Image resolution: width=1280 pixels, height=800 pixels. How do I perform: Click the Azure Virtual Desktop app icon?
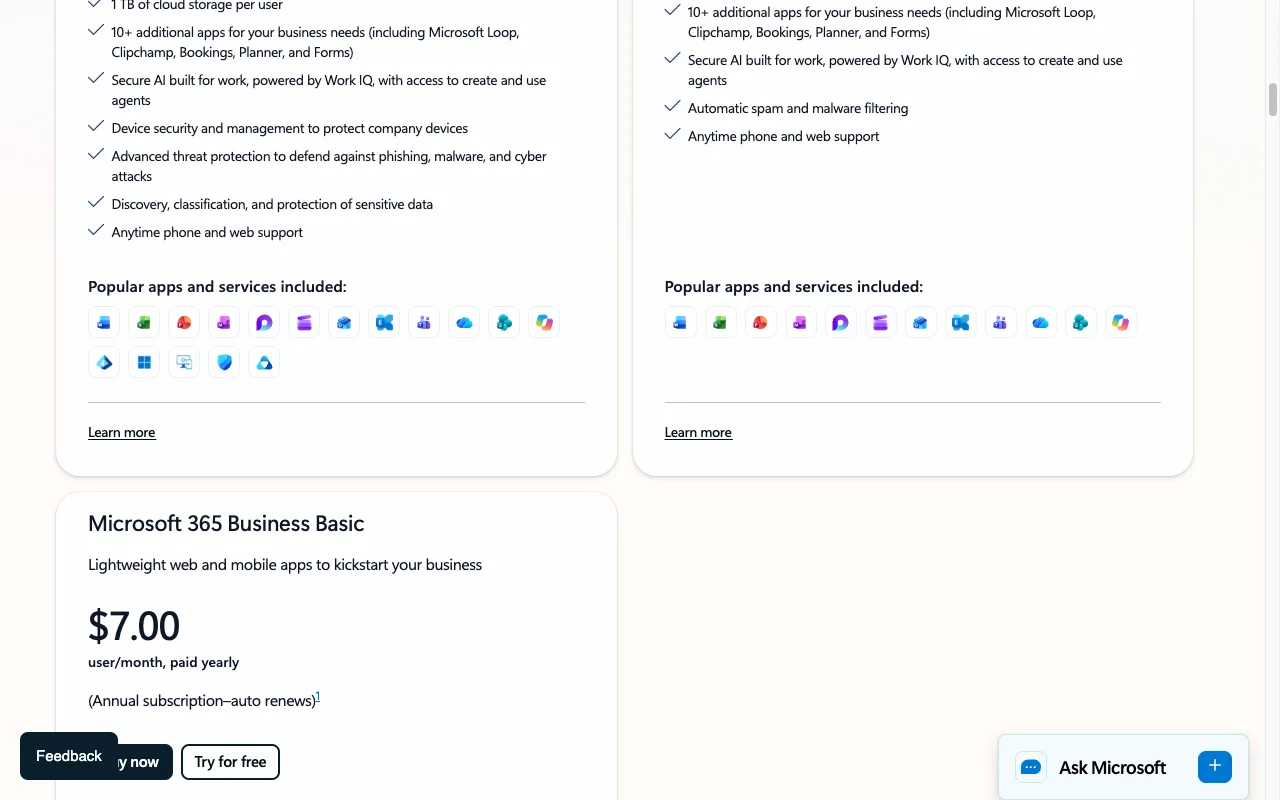tap(184, 362)
